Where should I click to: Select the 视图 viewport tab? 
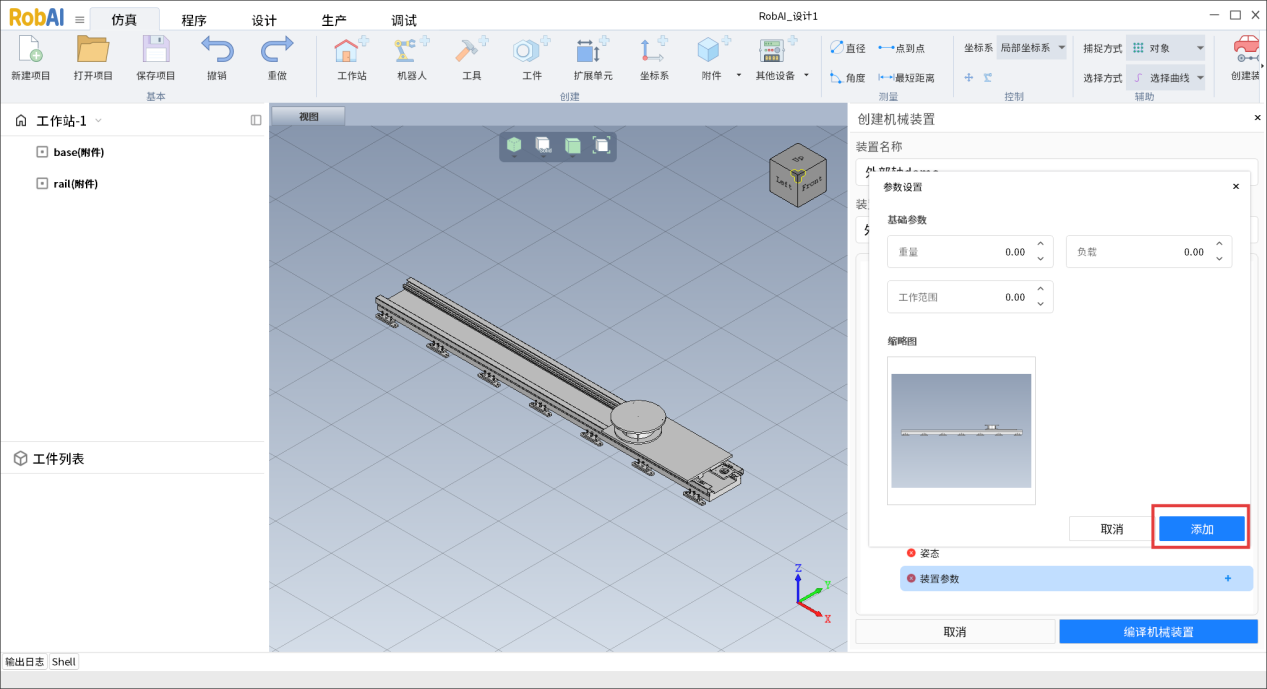coord(308,116)
